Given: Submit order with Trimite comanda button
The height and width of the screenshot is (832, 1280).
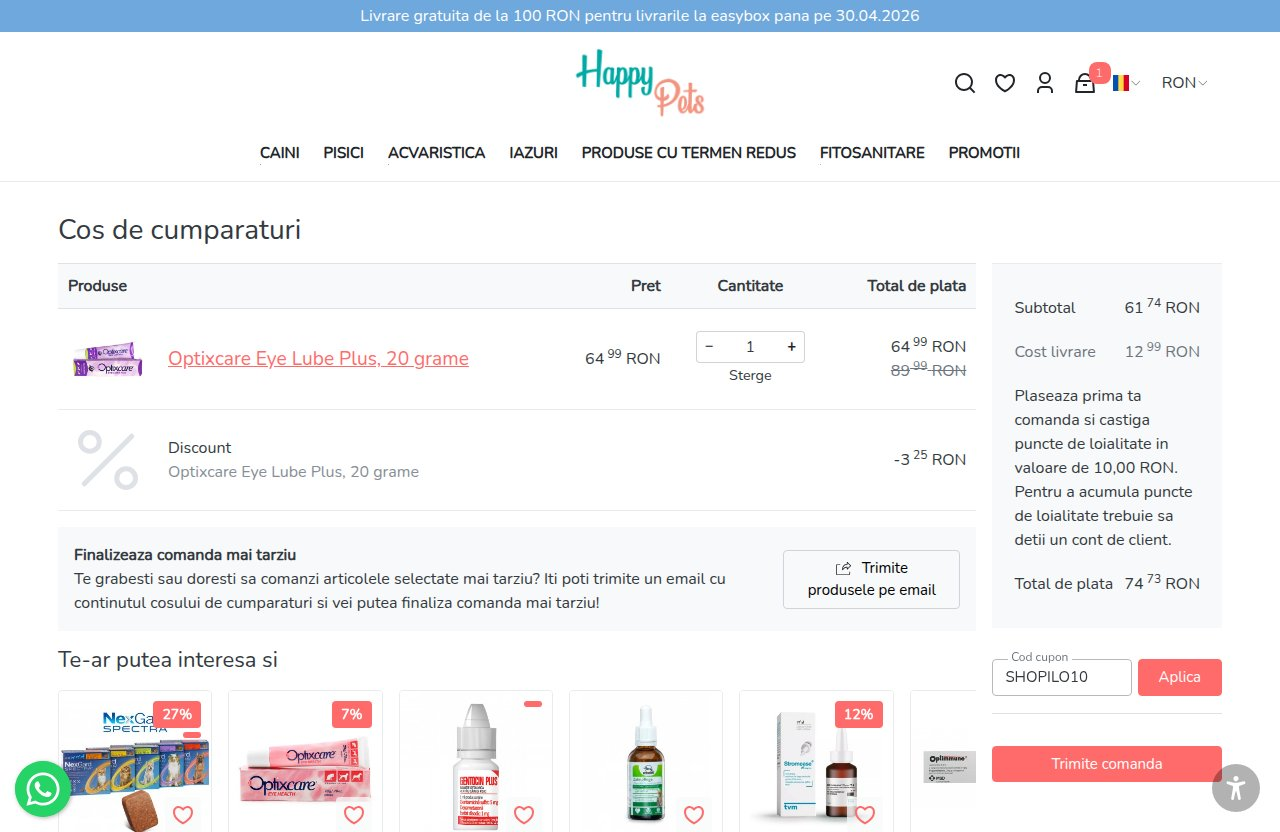Looking at the screenshot, I should [x=1107, y=764].
